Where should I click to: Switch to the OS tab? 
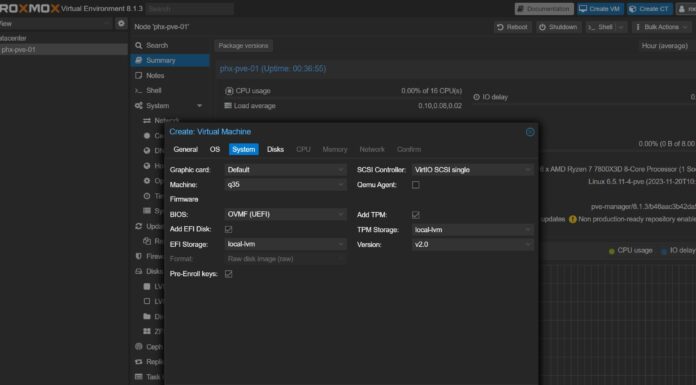215,149
